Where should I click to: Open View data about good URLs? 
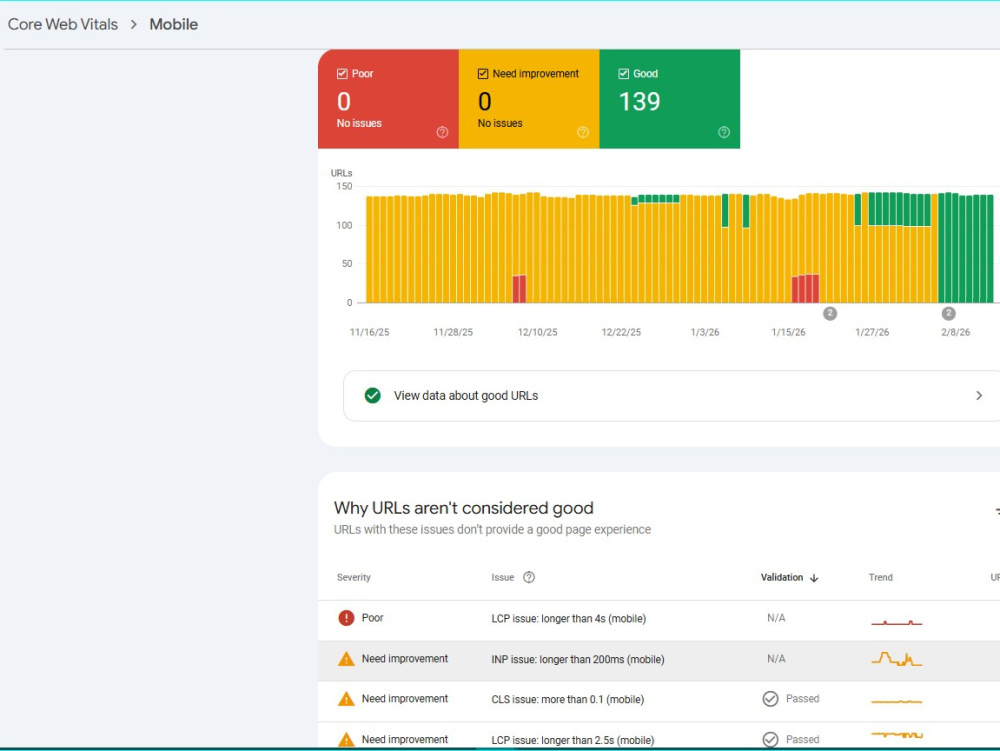pos(673,396)
